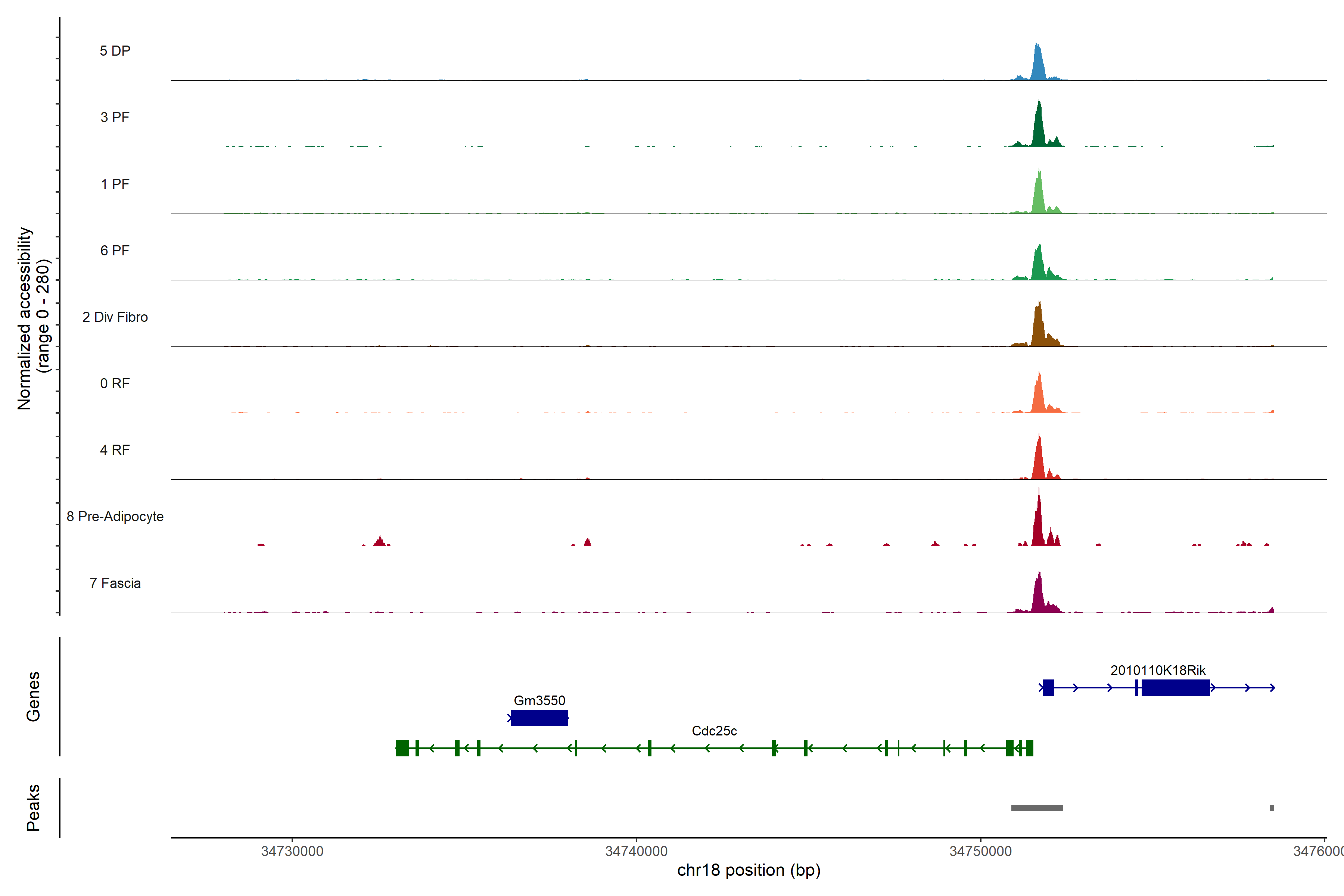Click the Gm3550 gene block

click(x=539, y=718)
